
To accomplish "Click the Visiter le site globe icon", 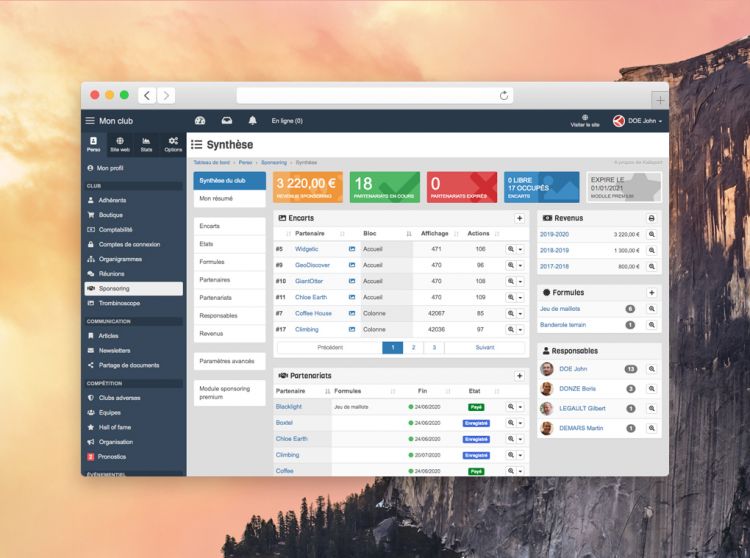I will point(585,118).
